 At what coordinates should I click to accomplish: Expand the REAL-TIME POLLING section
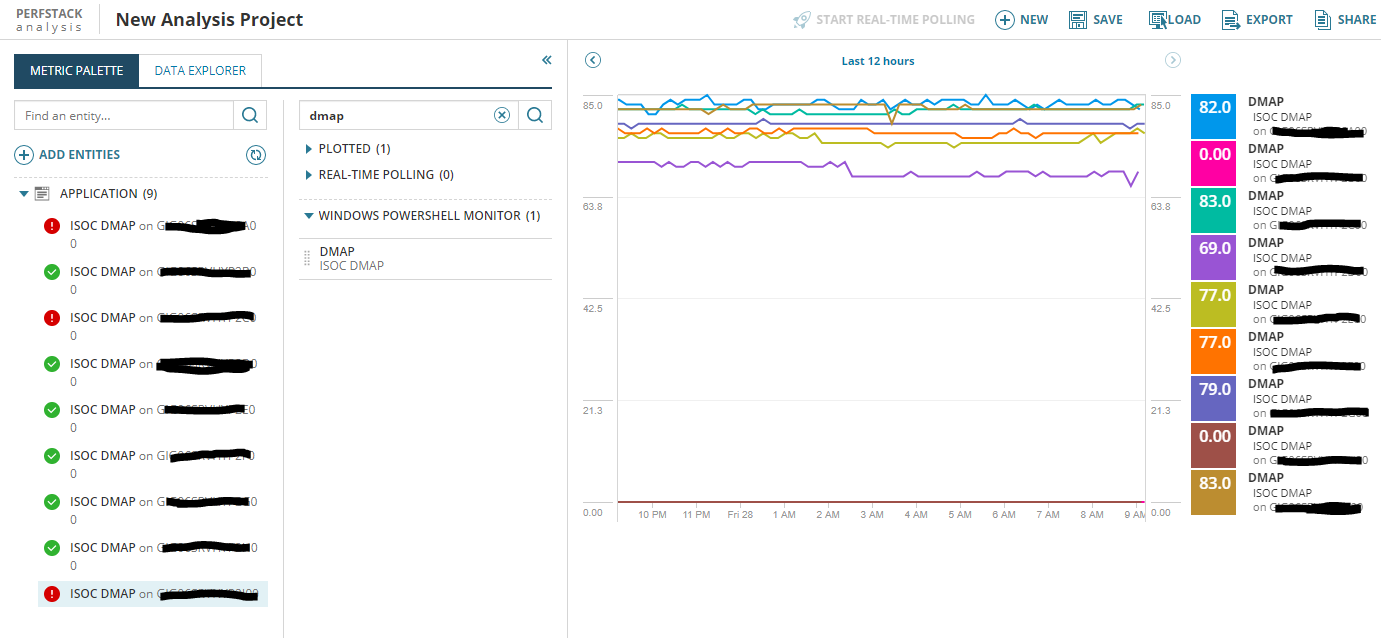[x=309, y=175]
